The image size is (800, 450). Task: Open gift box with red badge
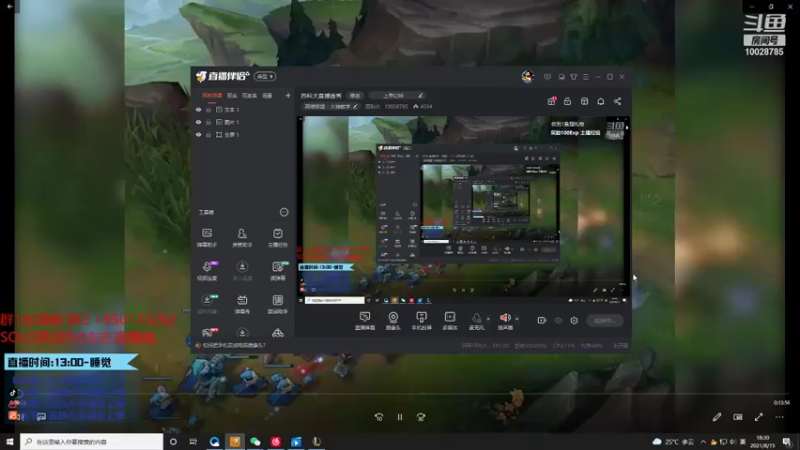point(552,101)
